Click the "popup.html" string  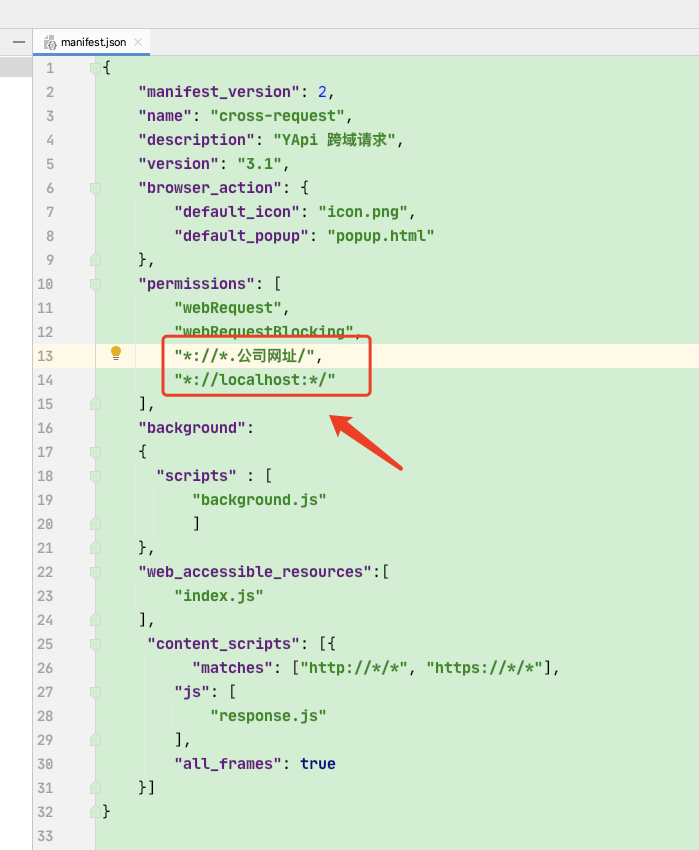point(381,236)
